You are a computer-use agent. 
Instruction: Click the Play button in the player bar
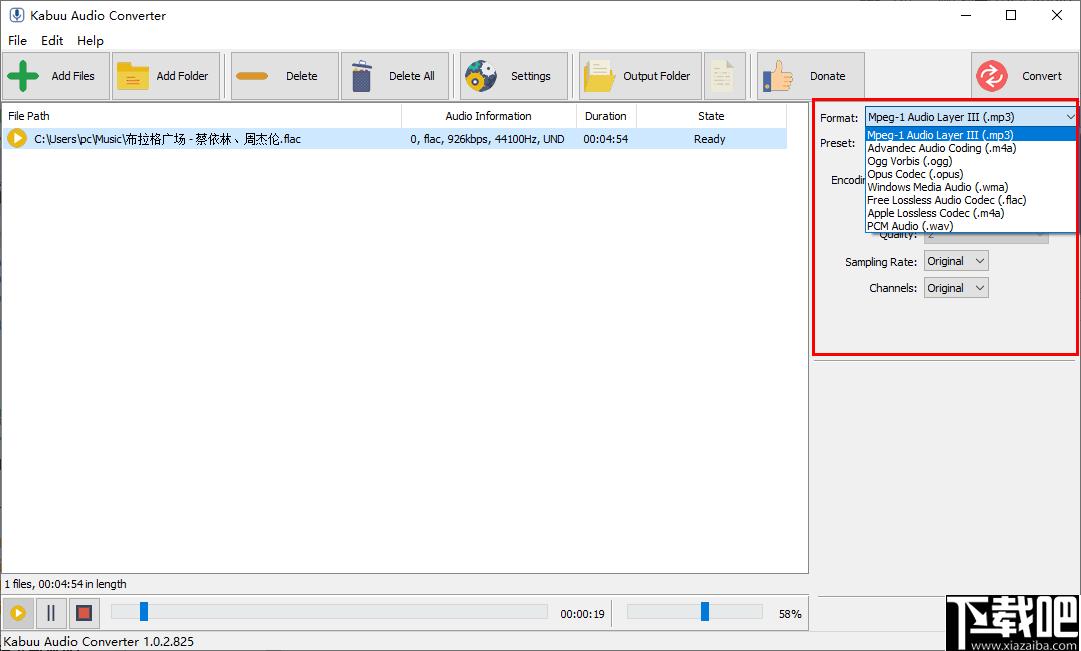18,612
